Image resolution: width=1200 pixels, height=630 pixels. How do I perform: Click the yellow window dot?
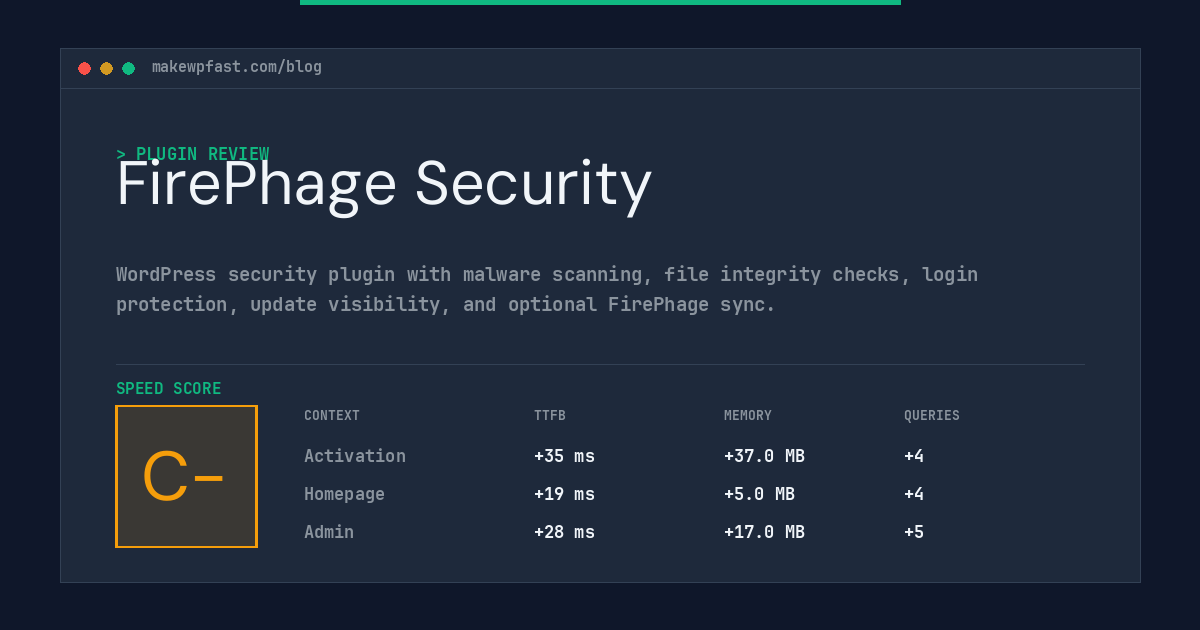106,68
